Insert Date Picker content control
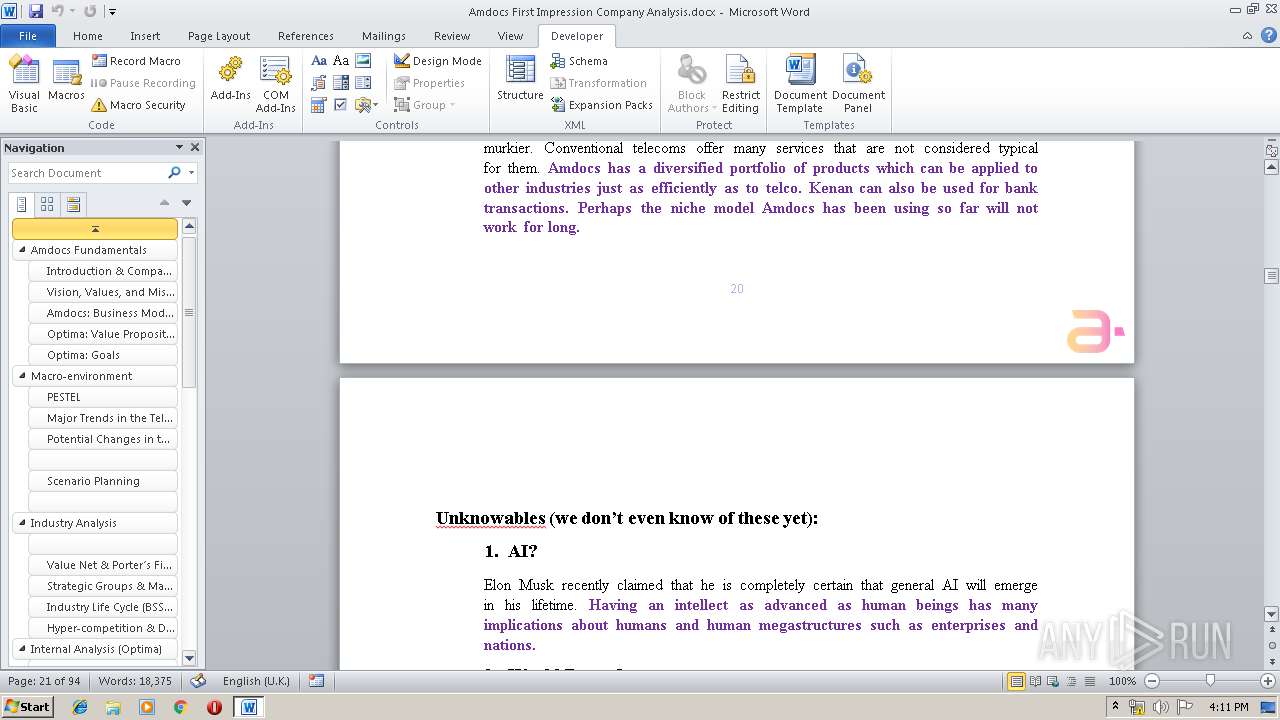 click(319, 105)
